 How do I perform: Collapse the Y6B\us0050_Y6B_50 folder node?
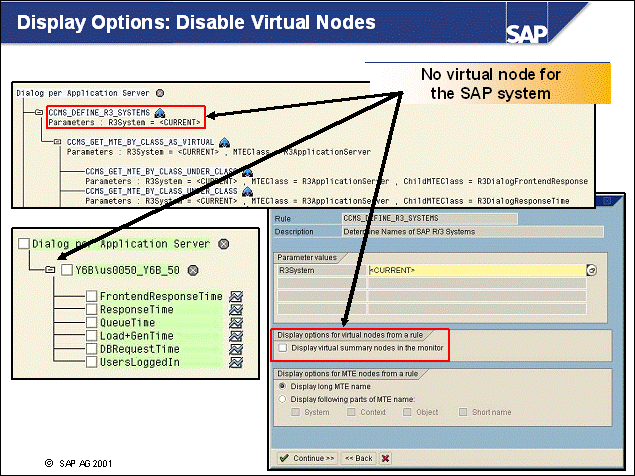(47, 270)
